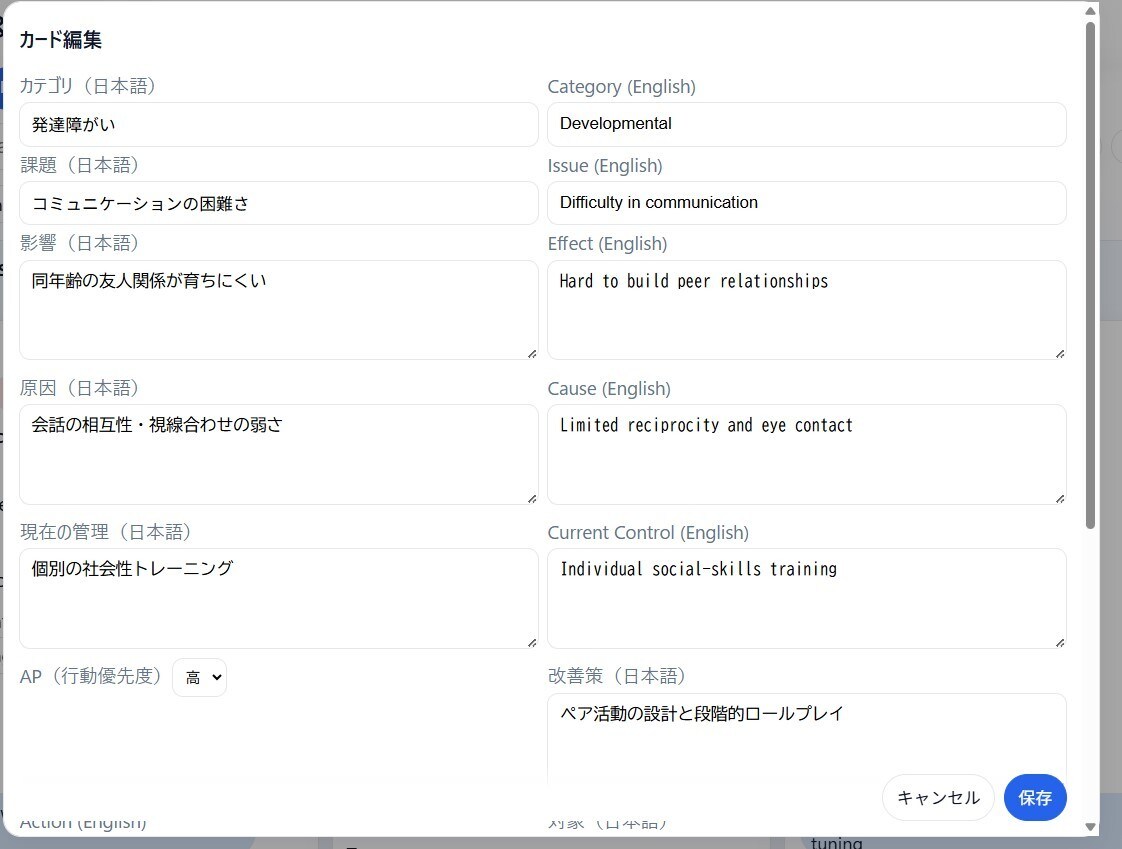Click the 課題（日本語）label
This screenshot has width=1122, height=849.
pyautogui.click(x=79, y=165)
